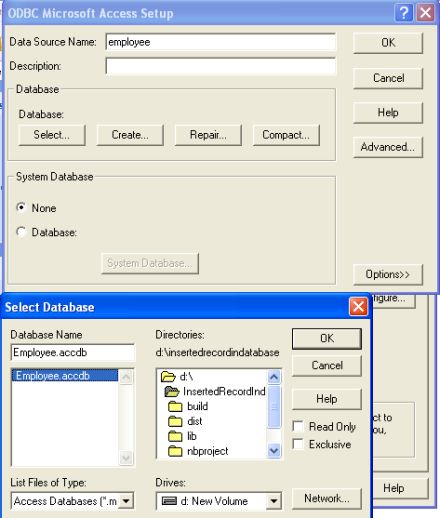Viewport: 440px width, 518px height.
Task: Click Cancel in Select Database dialog
Action: click(x=327, y=366)
